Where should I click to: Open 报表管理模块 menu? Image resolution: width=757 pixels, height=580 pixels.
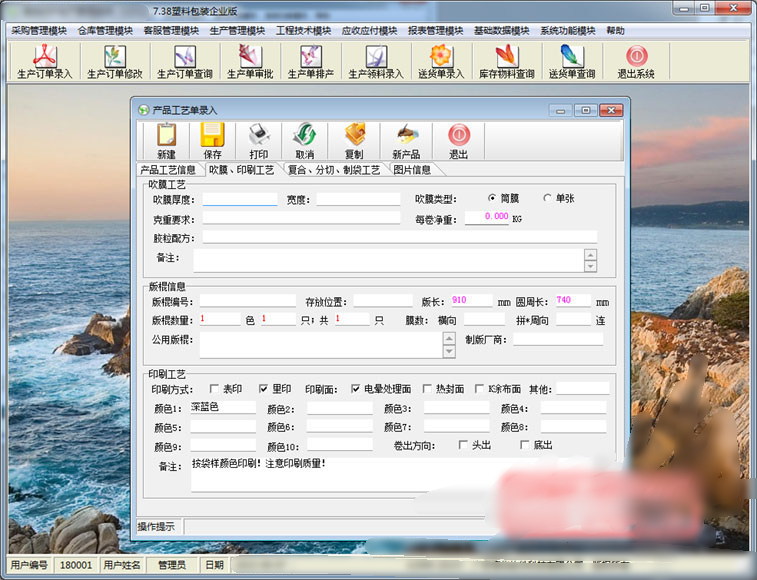[x=435, y=31]
